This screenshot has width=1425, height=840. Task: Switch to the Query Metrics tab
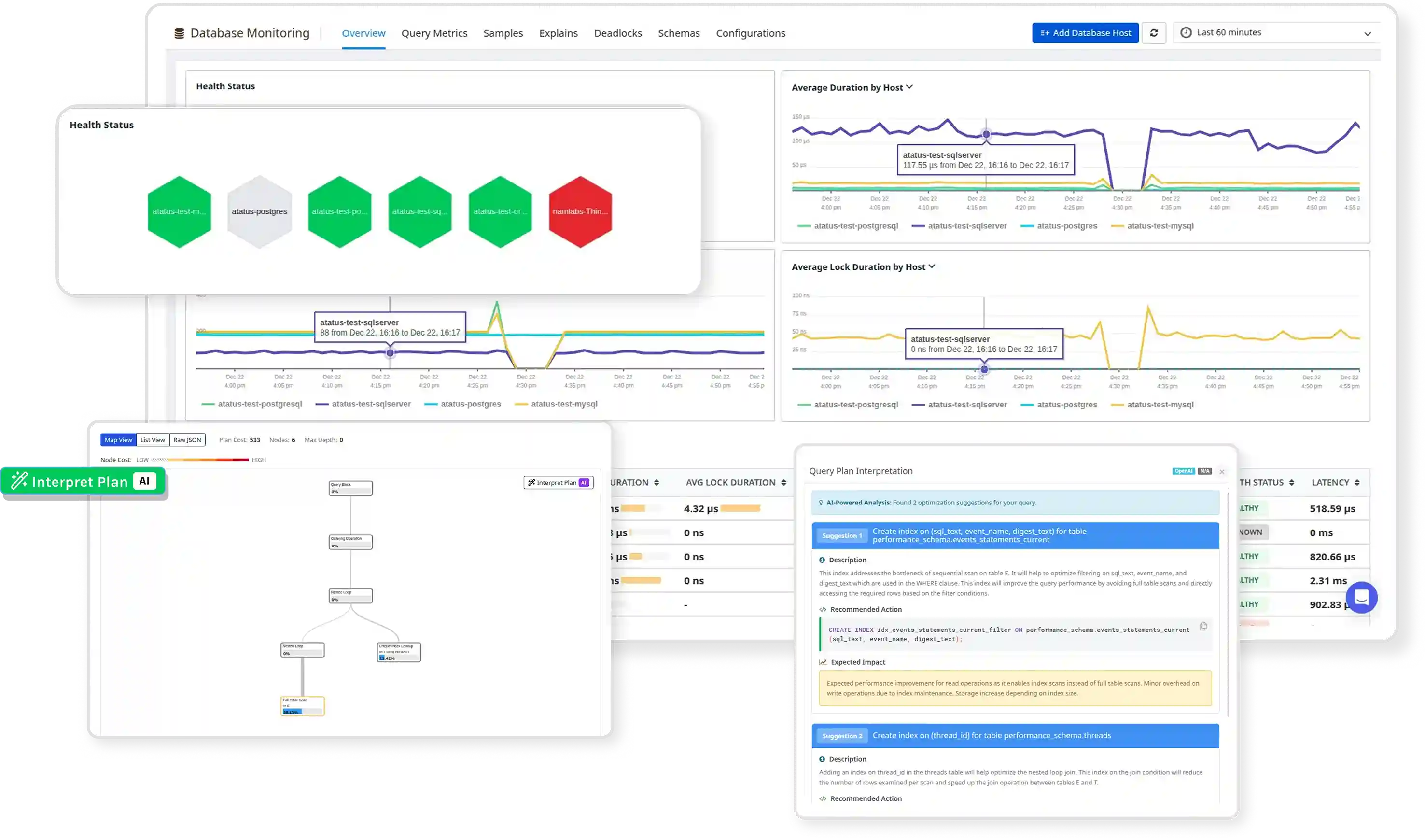click(434, 33)
